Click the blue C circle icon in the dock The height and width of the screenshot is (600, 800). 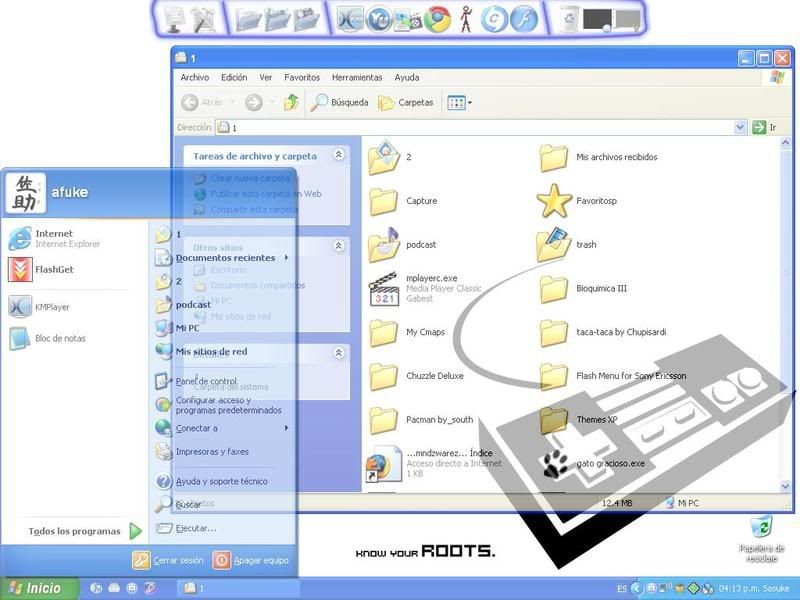pyautogui.click(x=494, y=19)
